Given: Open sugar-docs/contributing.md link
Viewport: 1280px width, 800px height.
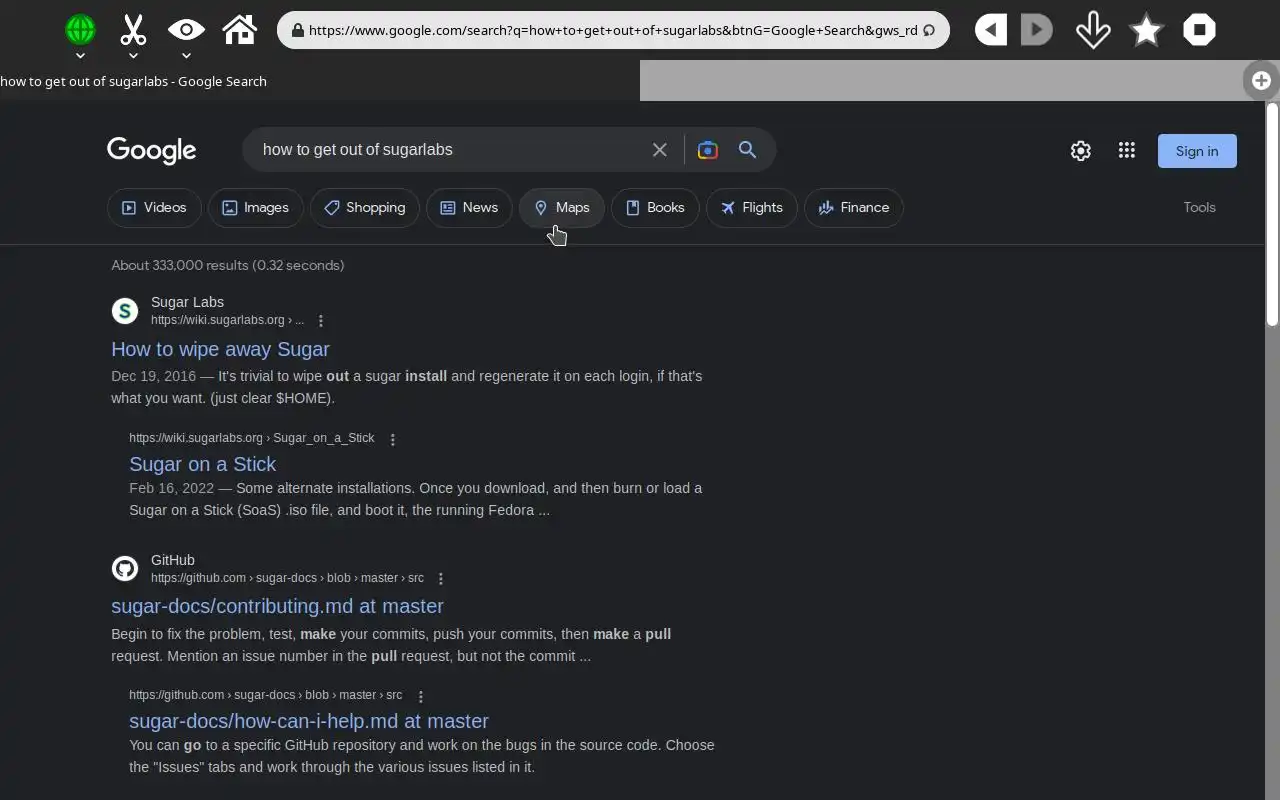Looking at the screenshot, I should click(x=277, y=606).
